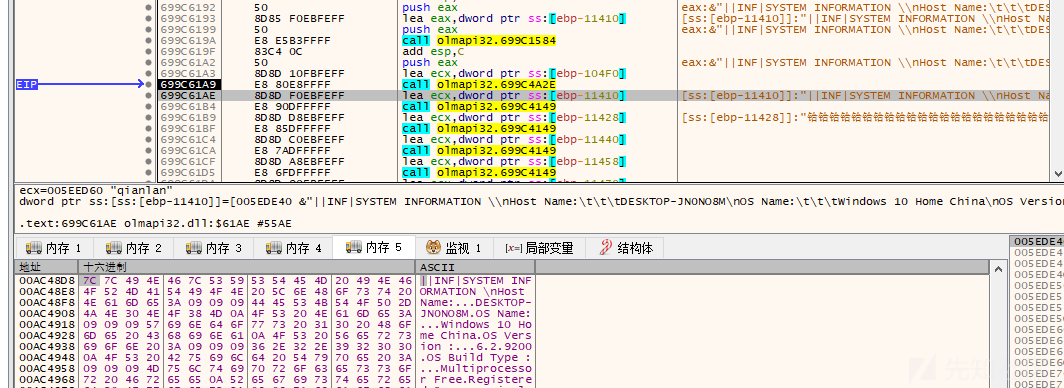Screen dimensions: 1064x388
Task: Click the memory icon on 内存 4 tab
Action: pos(273,248)
